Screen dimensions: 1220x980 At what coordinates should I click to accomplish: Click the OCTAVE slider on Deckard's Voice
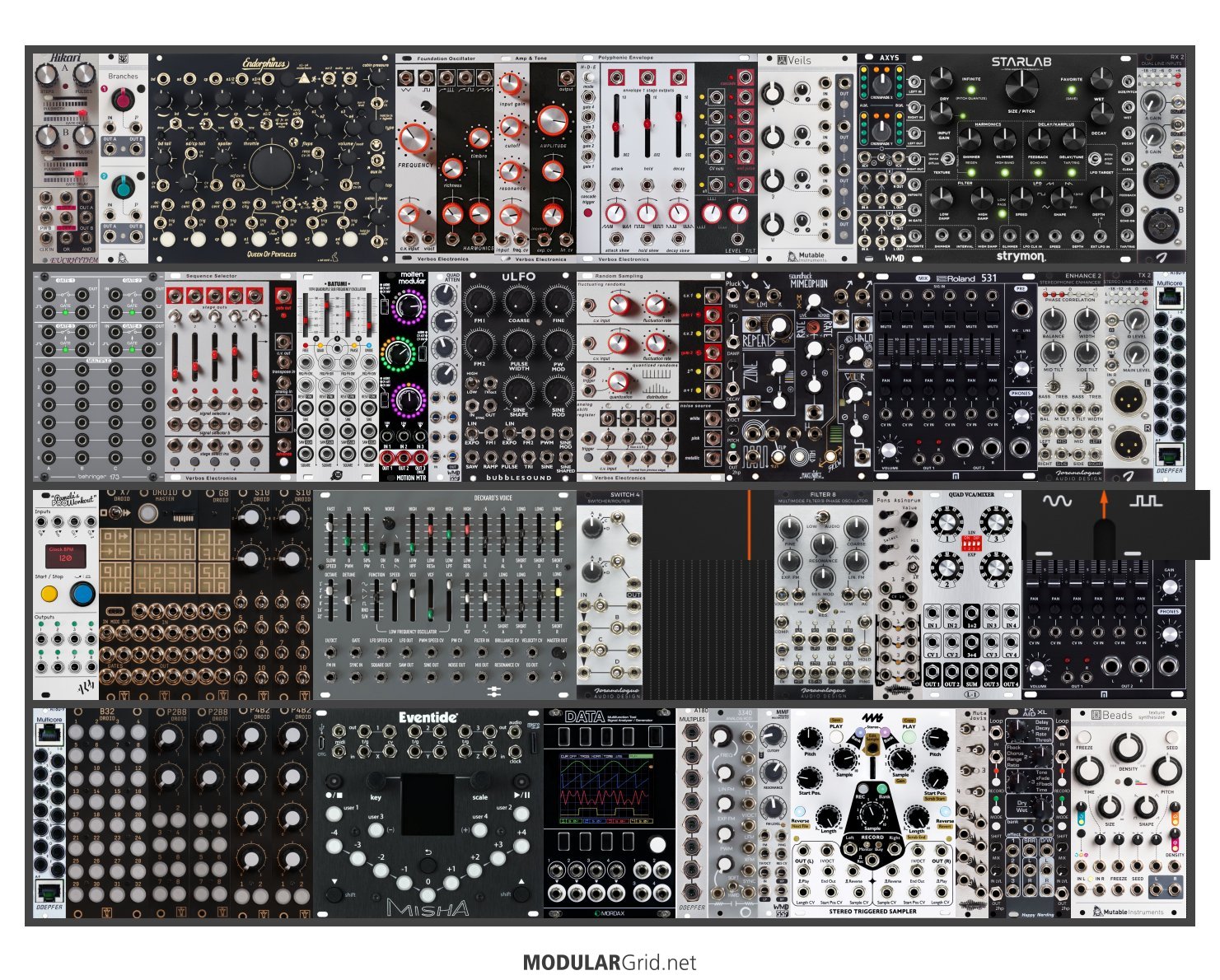point(330,599)
